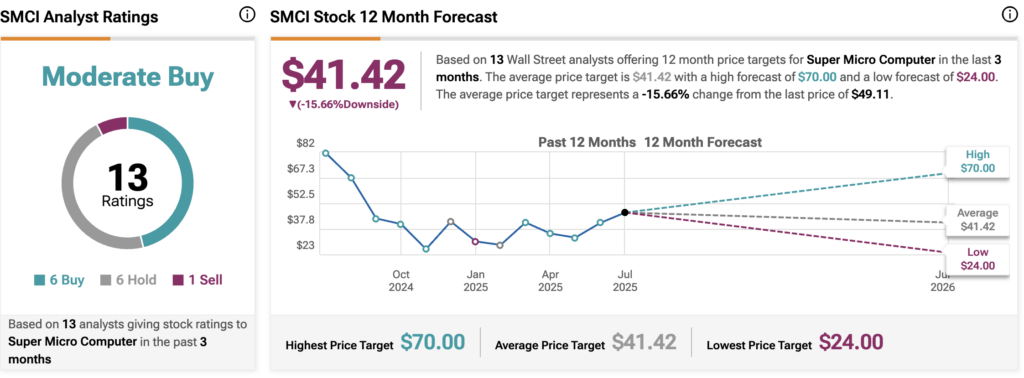
Task: Click the Lowest Price Target $24.00 value
Action: (851, 342)
